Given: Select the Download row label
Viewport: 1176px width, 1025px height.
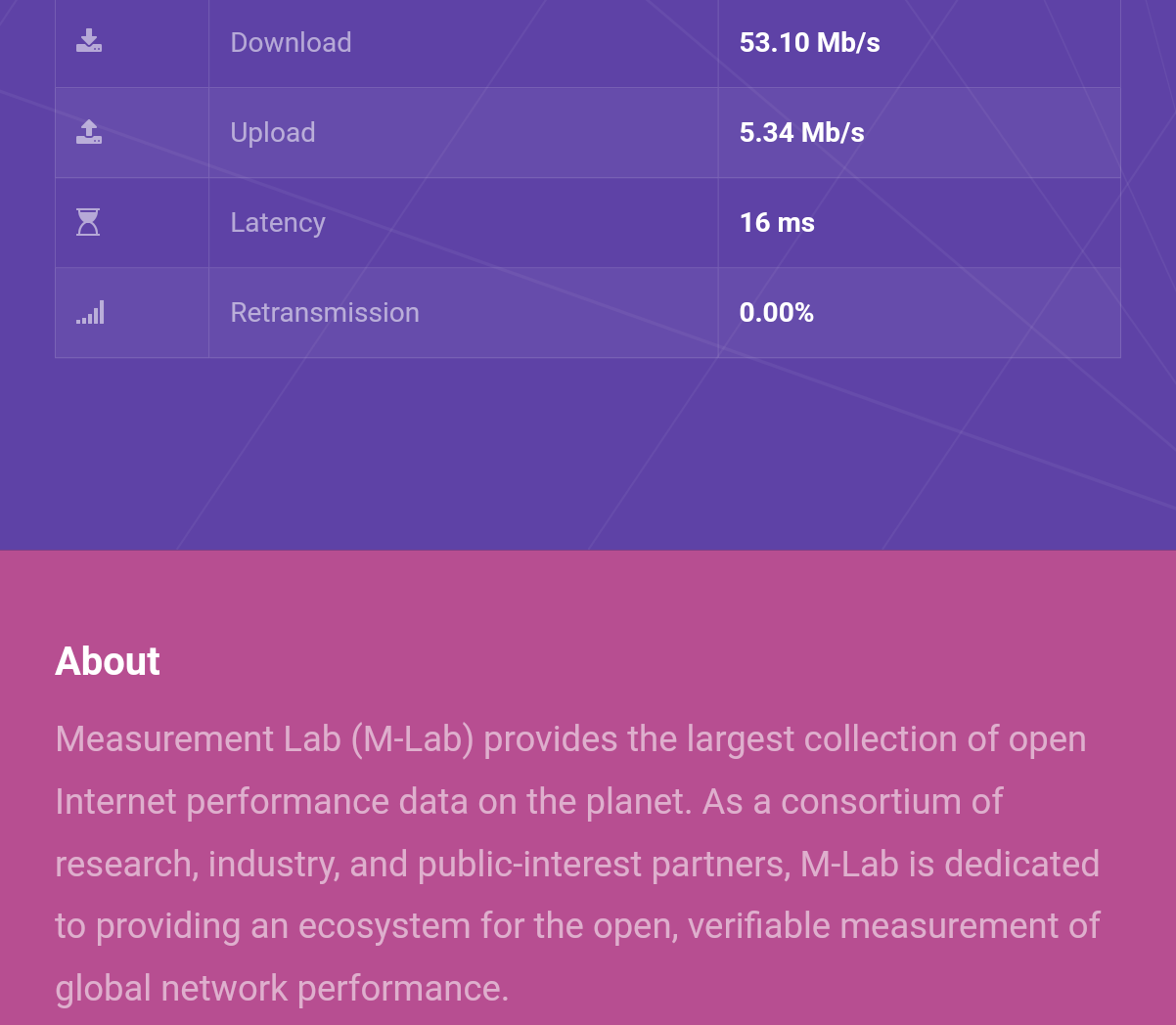Looking at the screenshot, I should 291,43.
